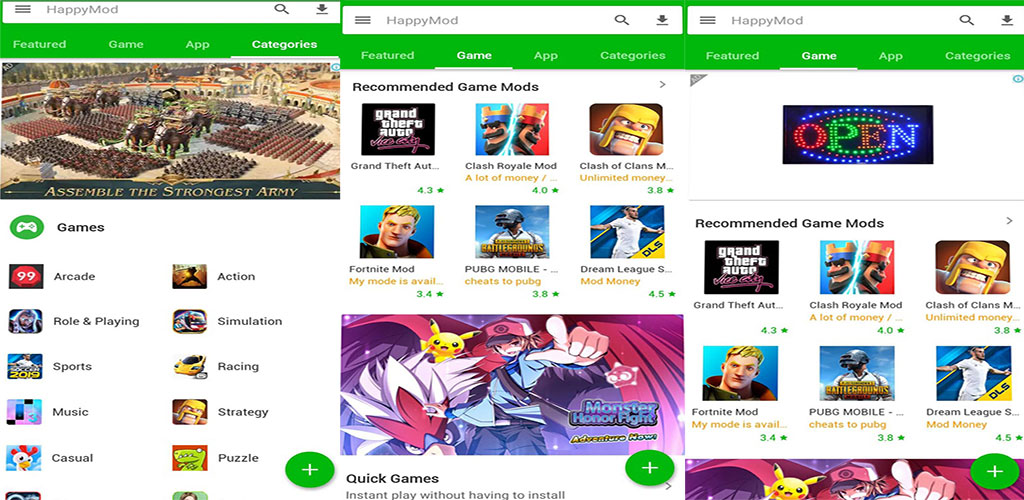Open the Casual category label

click(x=72, y=458)
